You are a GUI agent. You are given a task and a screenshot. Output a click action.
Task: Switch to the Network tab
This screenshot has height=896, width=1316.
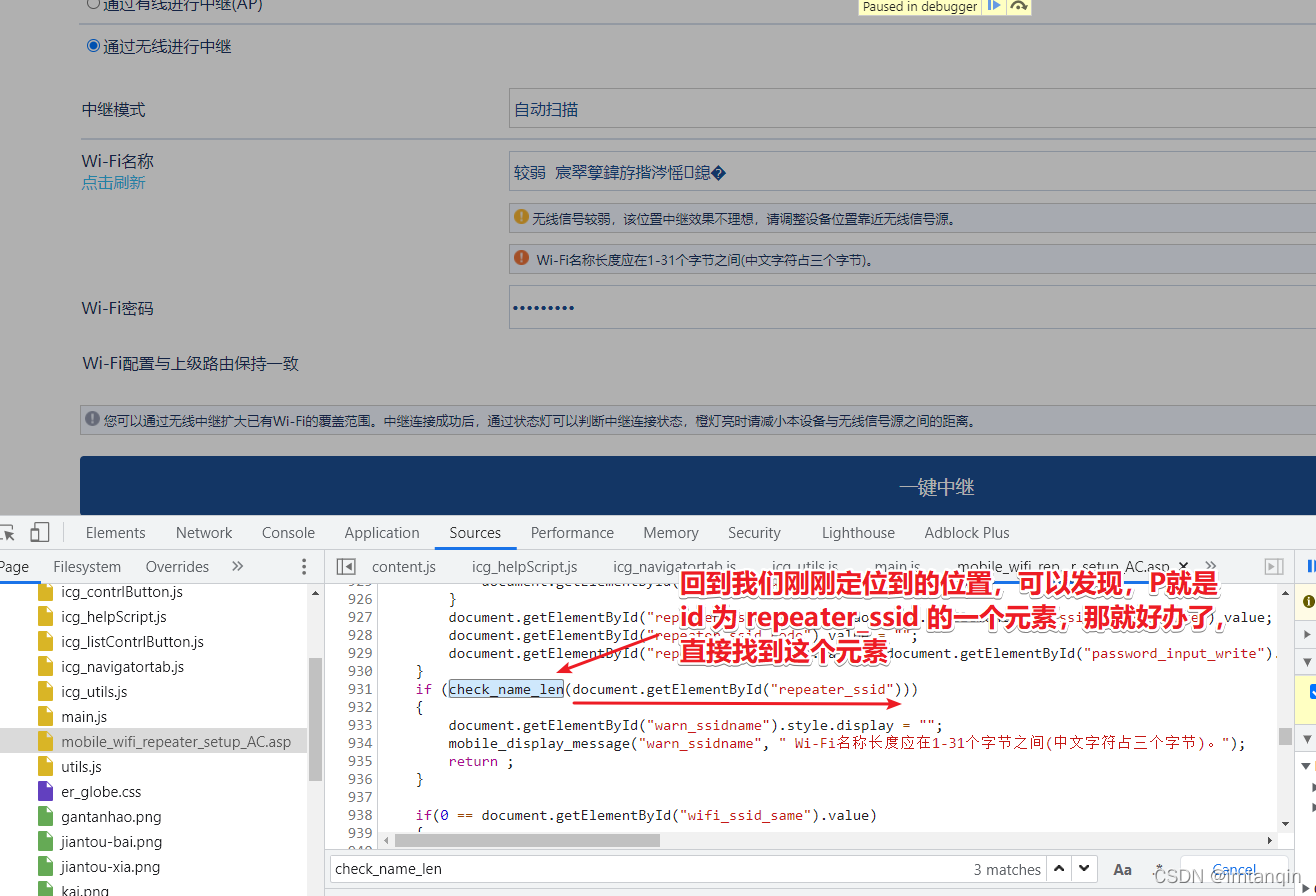click(x=204, y=533)
